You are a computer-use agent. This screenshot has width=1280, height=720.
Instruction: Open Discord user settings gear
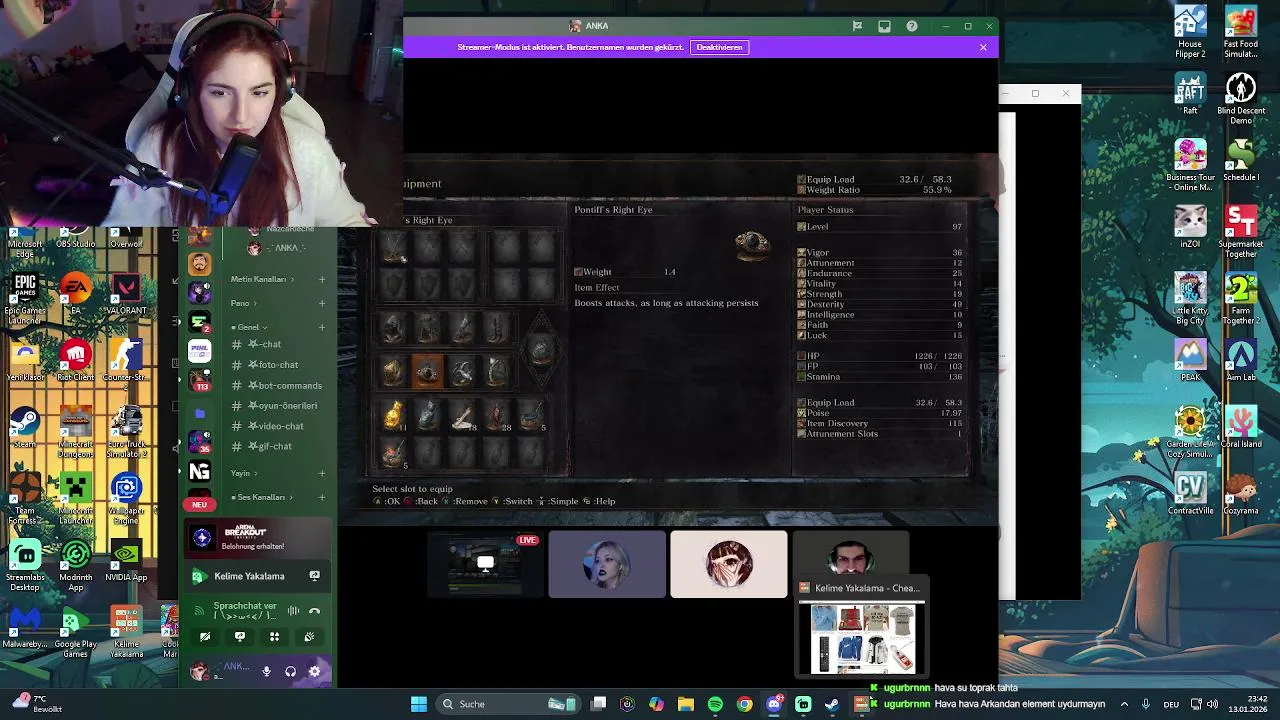314,672
